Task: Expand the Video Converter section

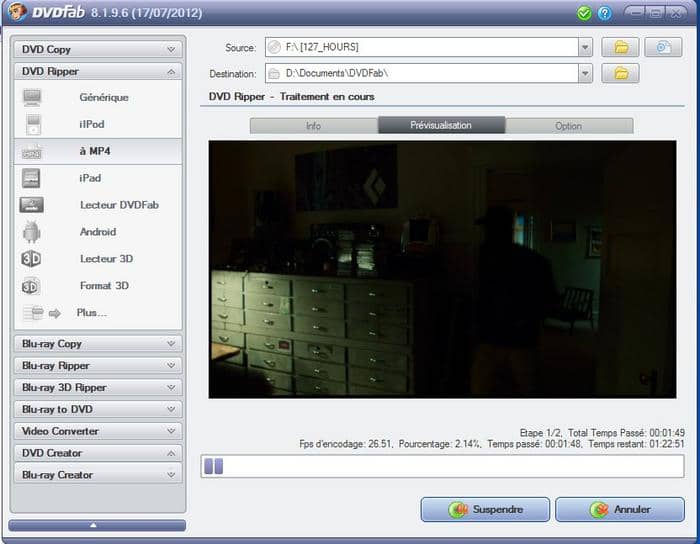Action: (98, 431)
